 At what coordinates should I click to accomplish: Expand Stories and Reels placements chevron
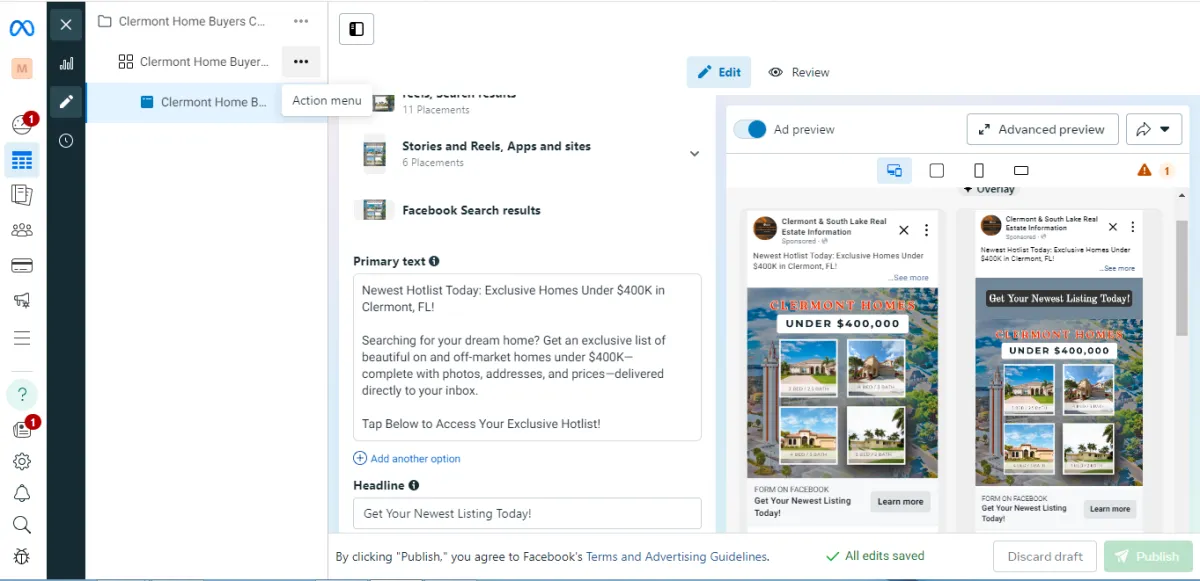tap(695, 154)
